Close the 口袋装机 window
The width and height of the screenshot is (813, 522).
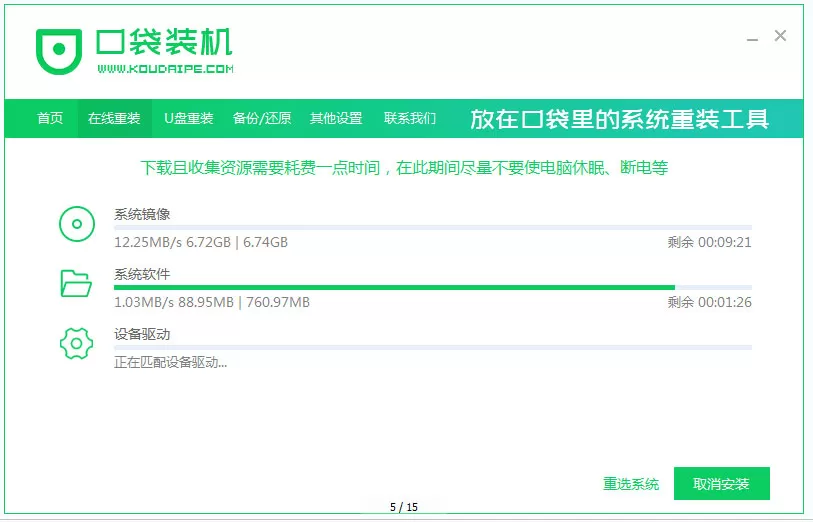click(780, 36)
